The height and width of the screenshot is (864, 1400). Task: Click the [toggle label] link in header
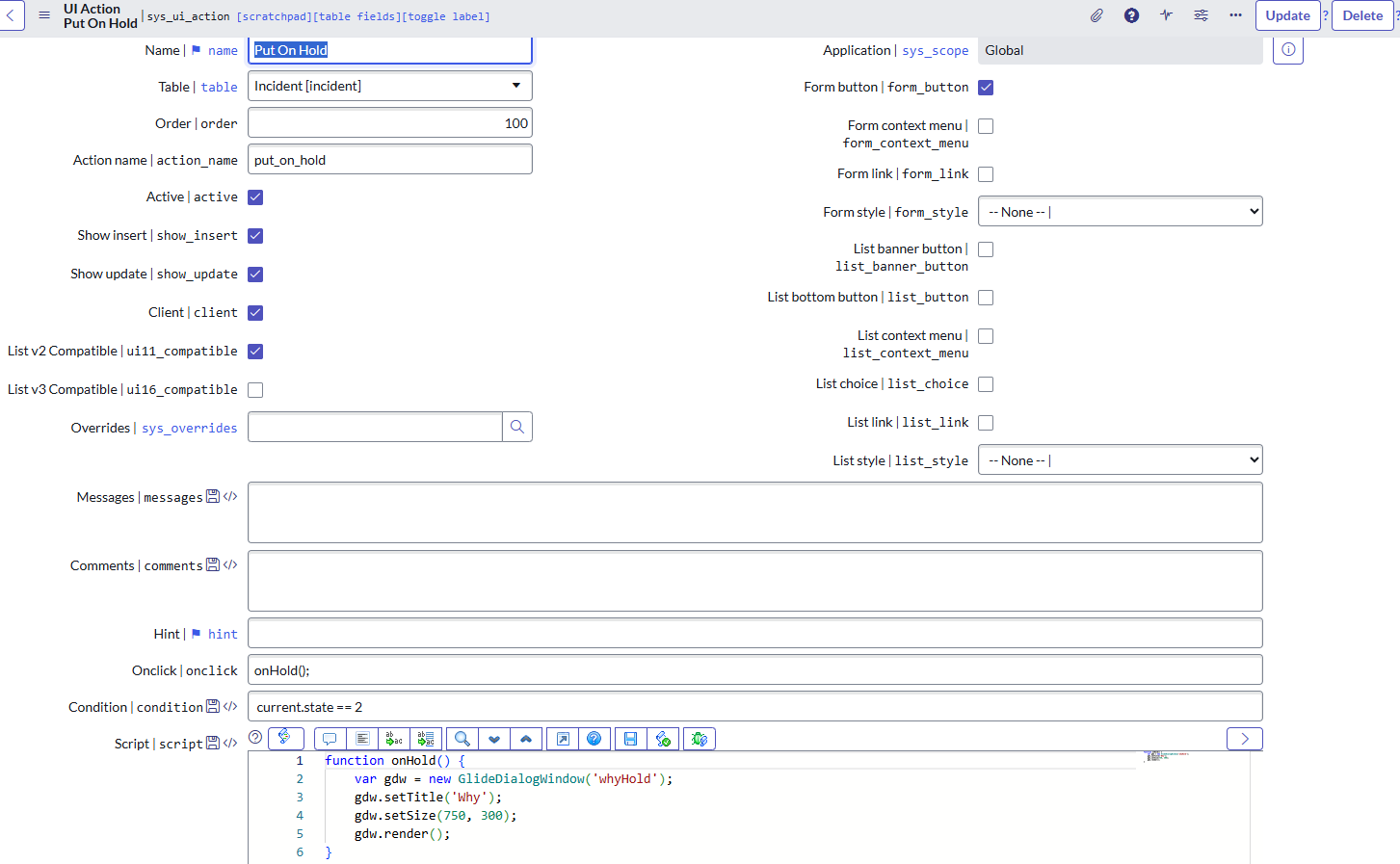pyautogui.click(x=445, y=16)
